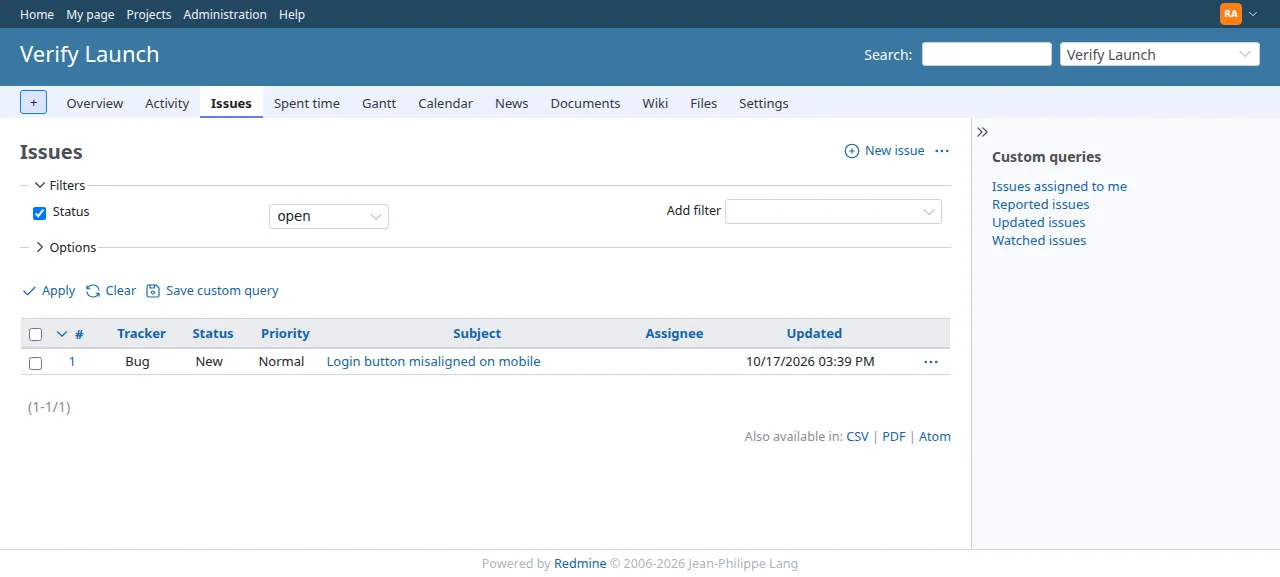1280x577 pixels.
Task: Open the issues actions ellipsis next to New issue
Action: pyautogui.click(x=941, y=151)
